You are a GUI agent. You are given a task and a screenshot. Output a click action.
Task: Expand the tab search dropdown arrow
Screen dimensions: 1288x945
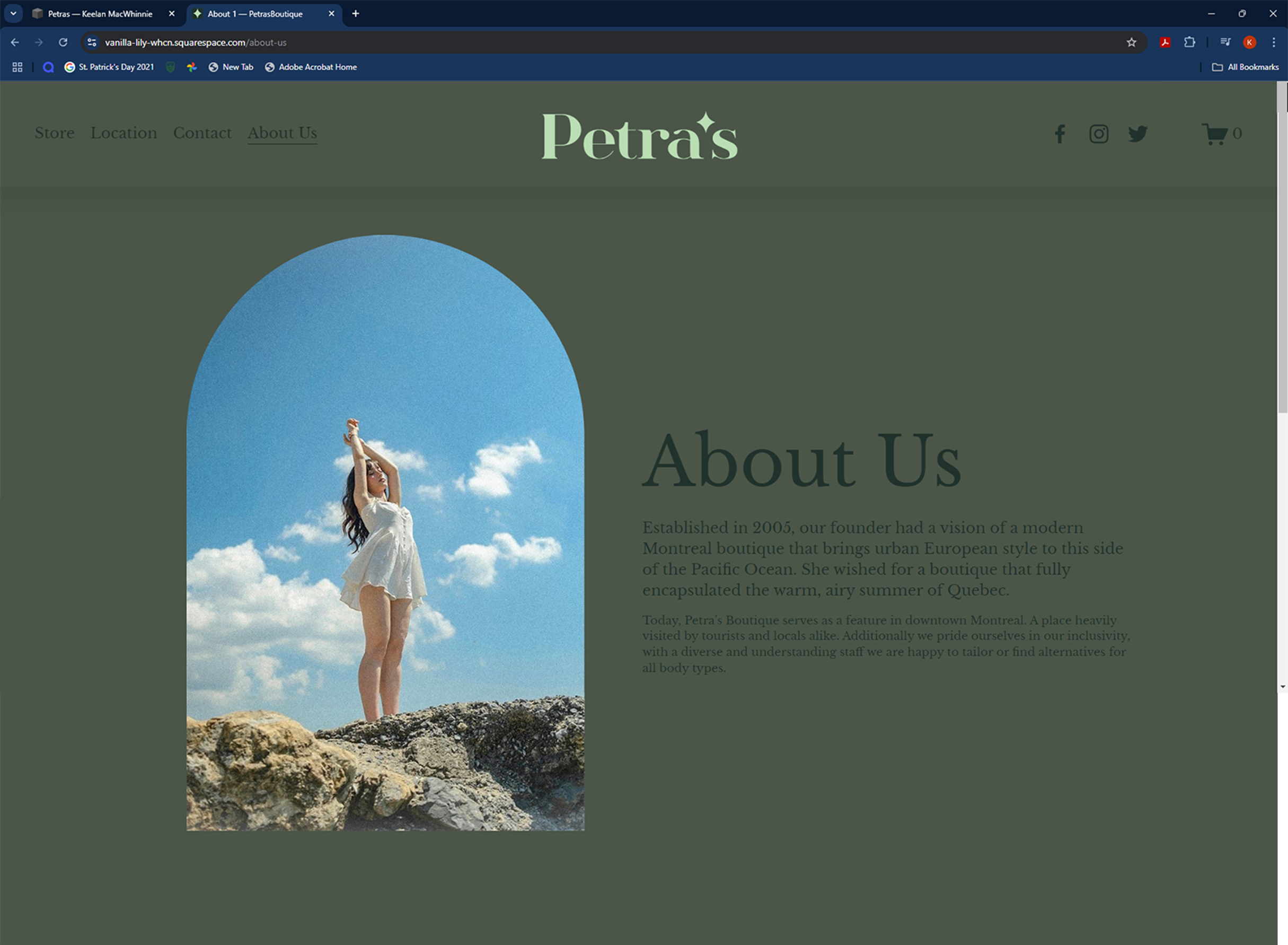pos(13,13)
